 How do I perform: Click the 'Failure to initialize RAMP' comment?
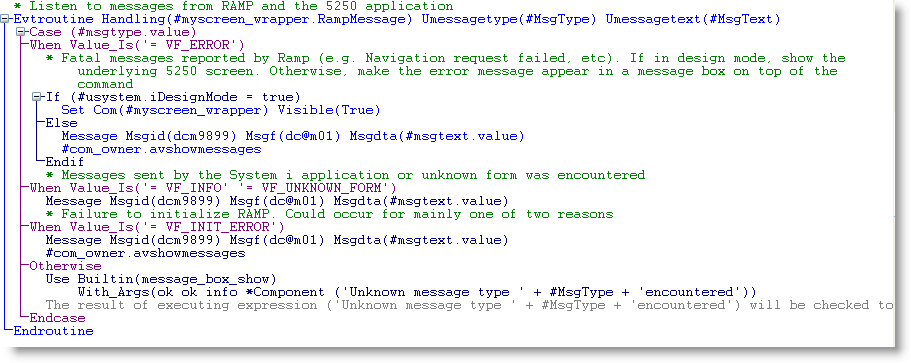pyautogui.click(x=329, y=214)
